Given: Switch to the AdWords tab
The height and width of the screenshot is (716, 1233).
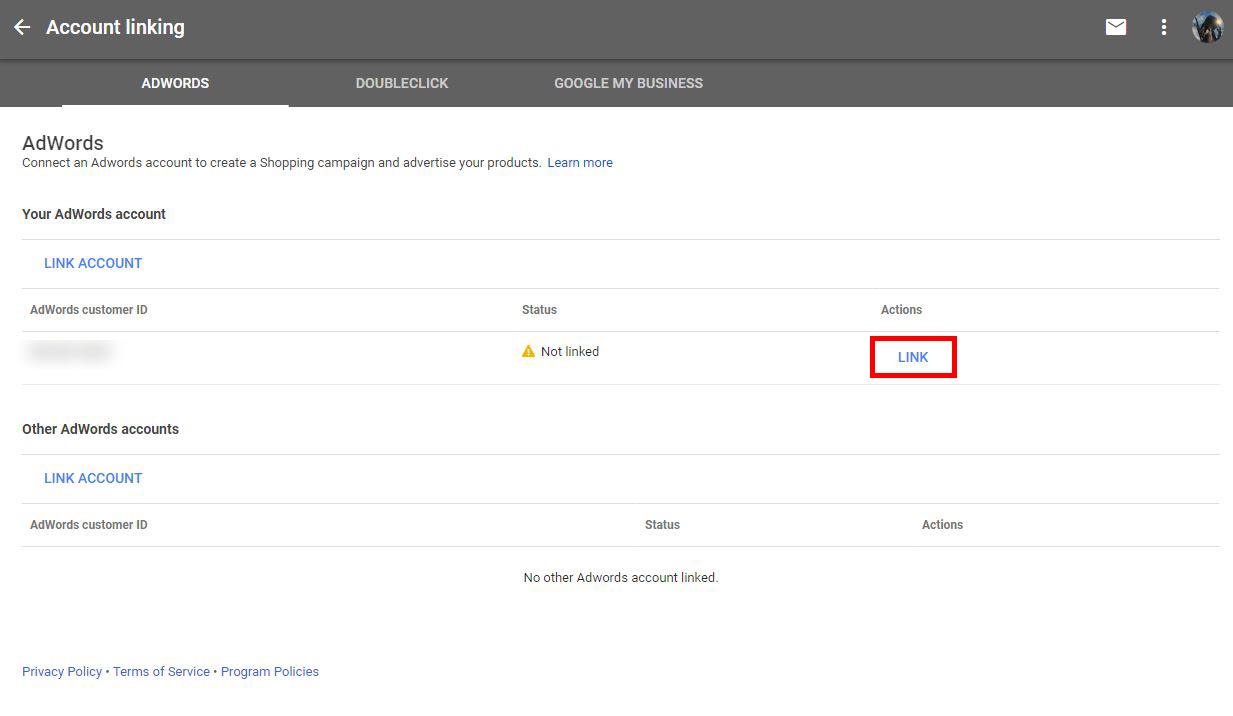Looking at the screenshot, I should (x=175, y=83).
